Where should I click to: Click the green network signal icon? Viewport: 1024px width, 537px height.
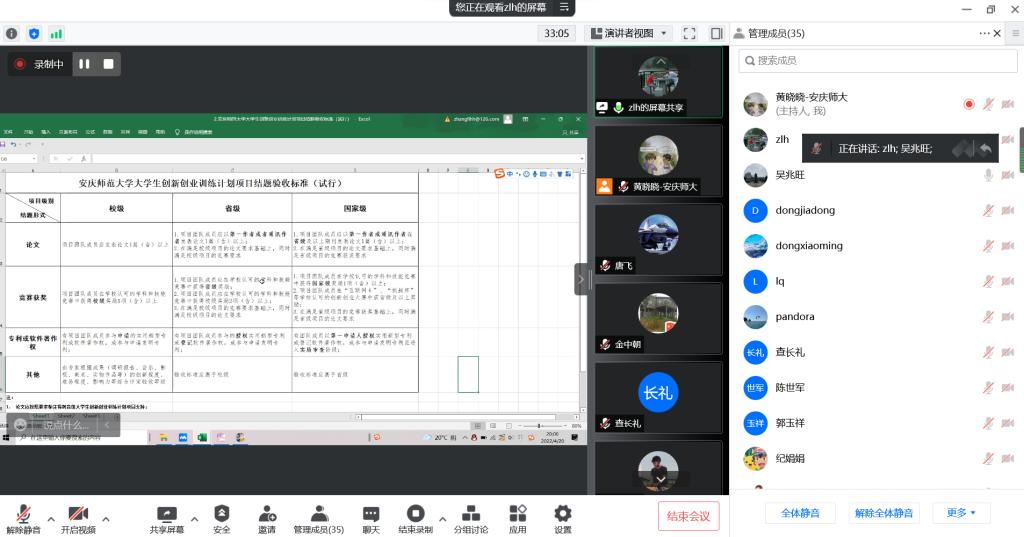[56, 33]
